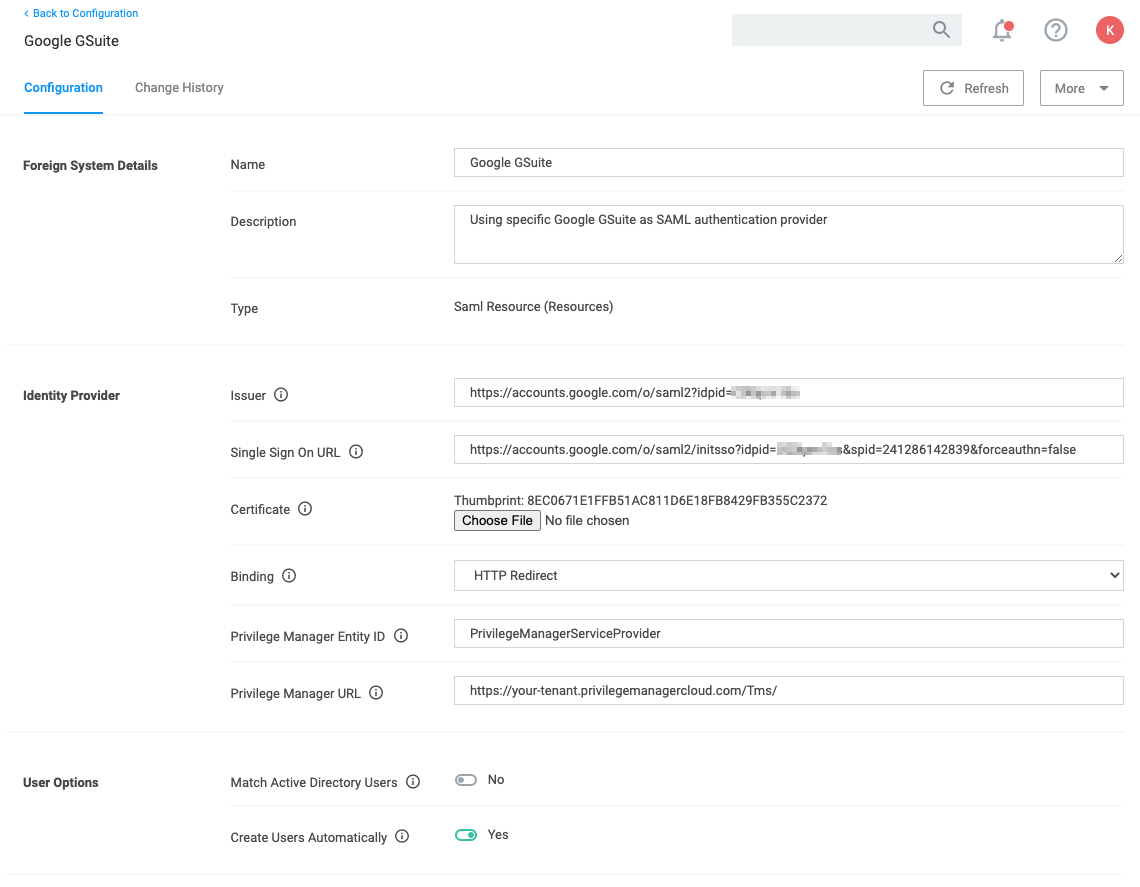This screenshot has width=1140, height=887.
Task: Click the Refresh button
Action: (973, 88)
